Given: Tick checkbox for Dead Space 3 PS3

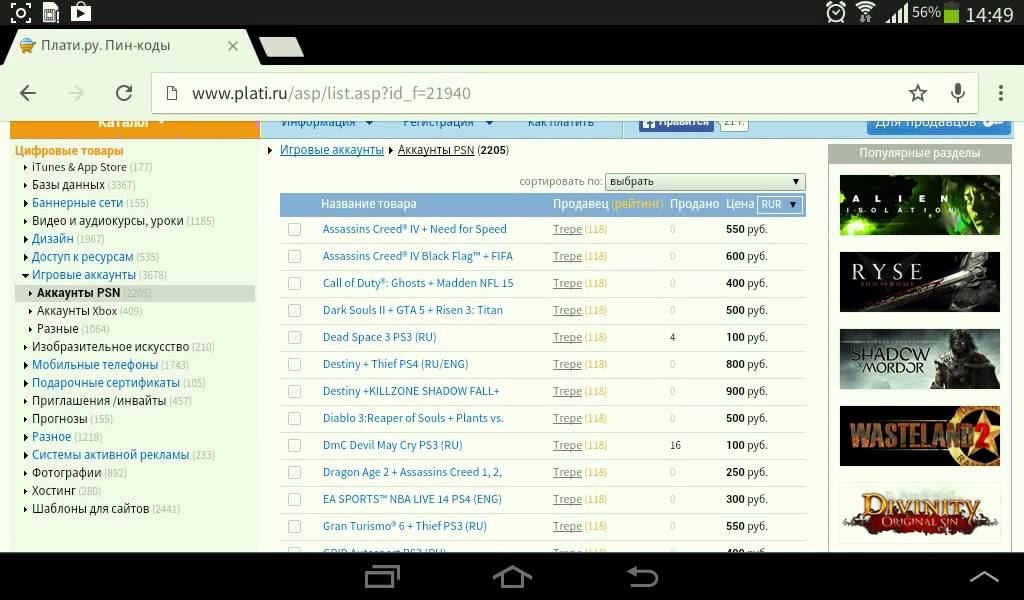Looking at the screenshot, I should pos(295,338).
